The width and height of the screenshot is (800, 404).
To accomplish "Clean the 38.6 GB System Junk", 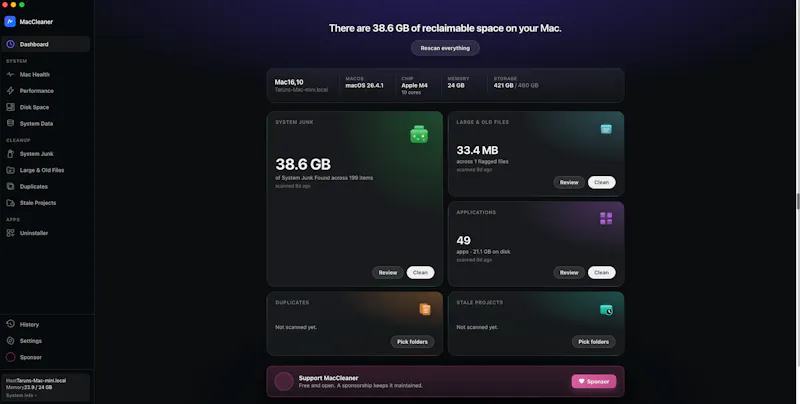I will (420, 272).
